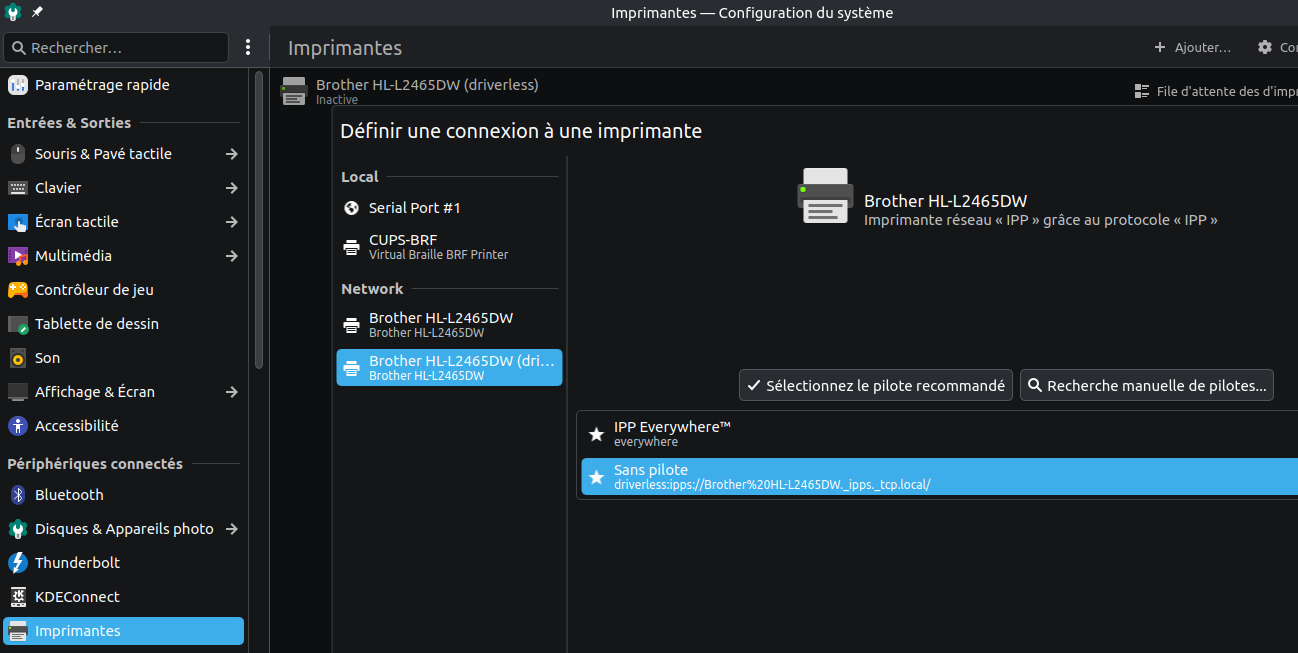
Task: Click the Bluetooth icon in the sidebar
Action: [18, 495]
